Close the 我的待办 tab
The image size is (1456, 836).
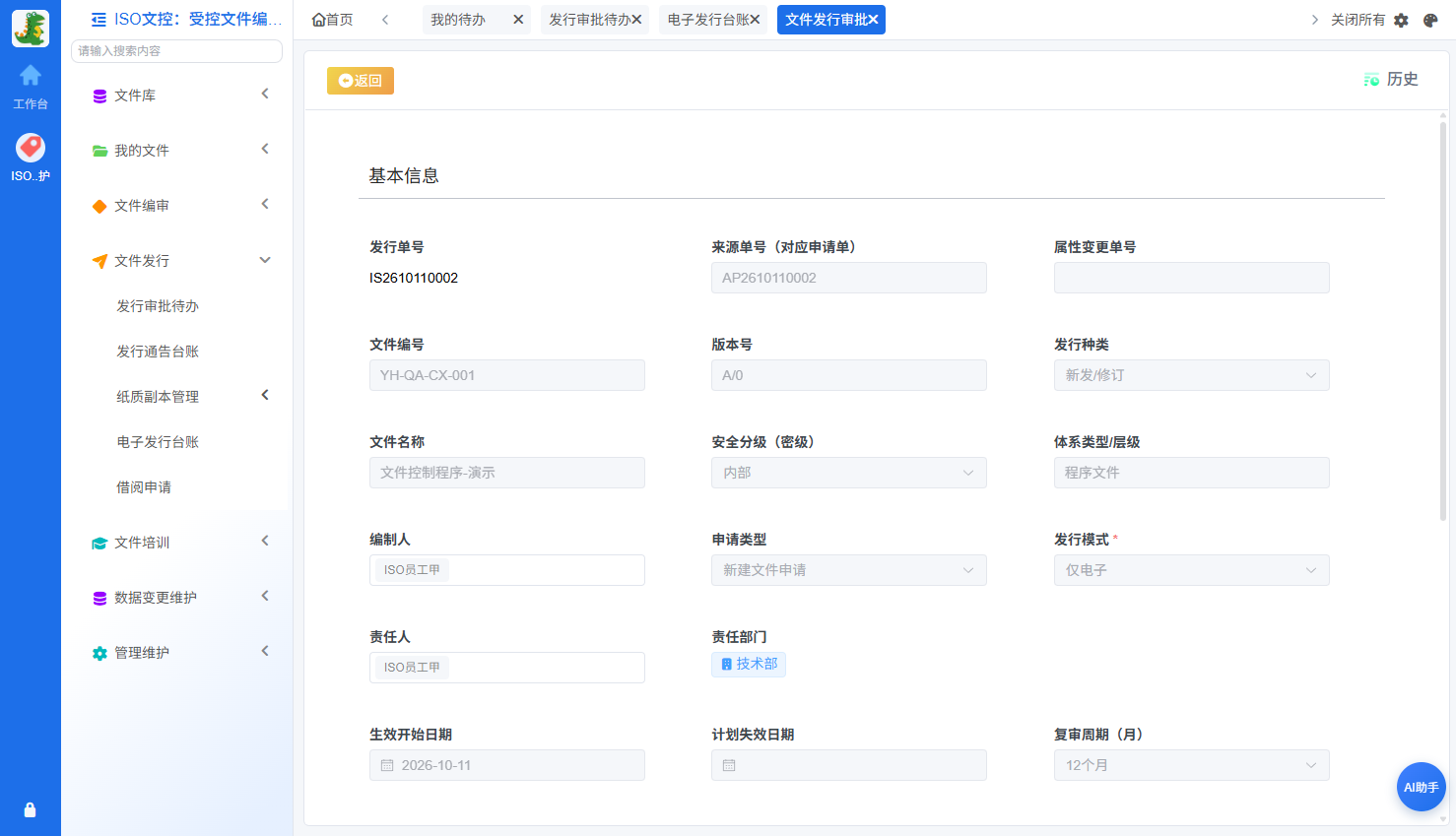[x=518, y=20]
